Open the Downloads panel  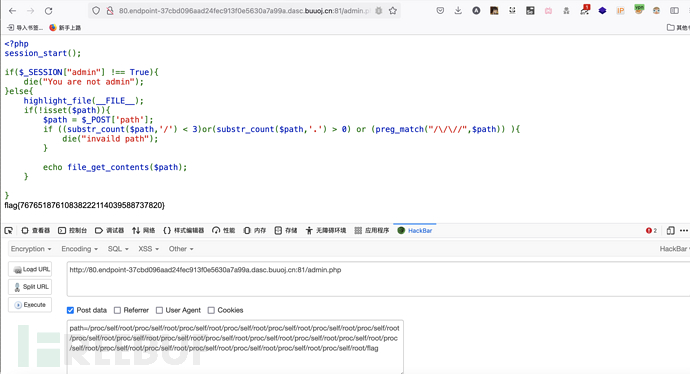coord(458,11)
